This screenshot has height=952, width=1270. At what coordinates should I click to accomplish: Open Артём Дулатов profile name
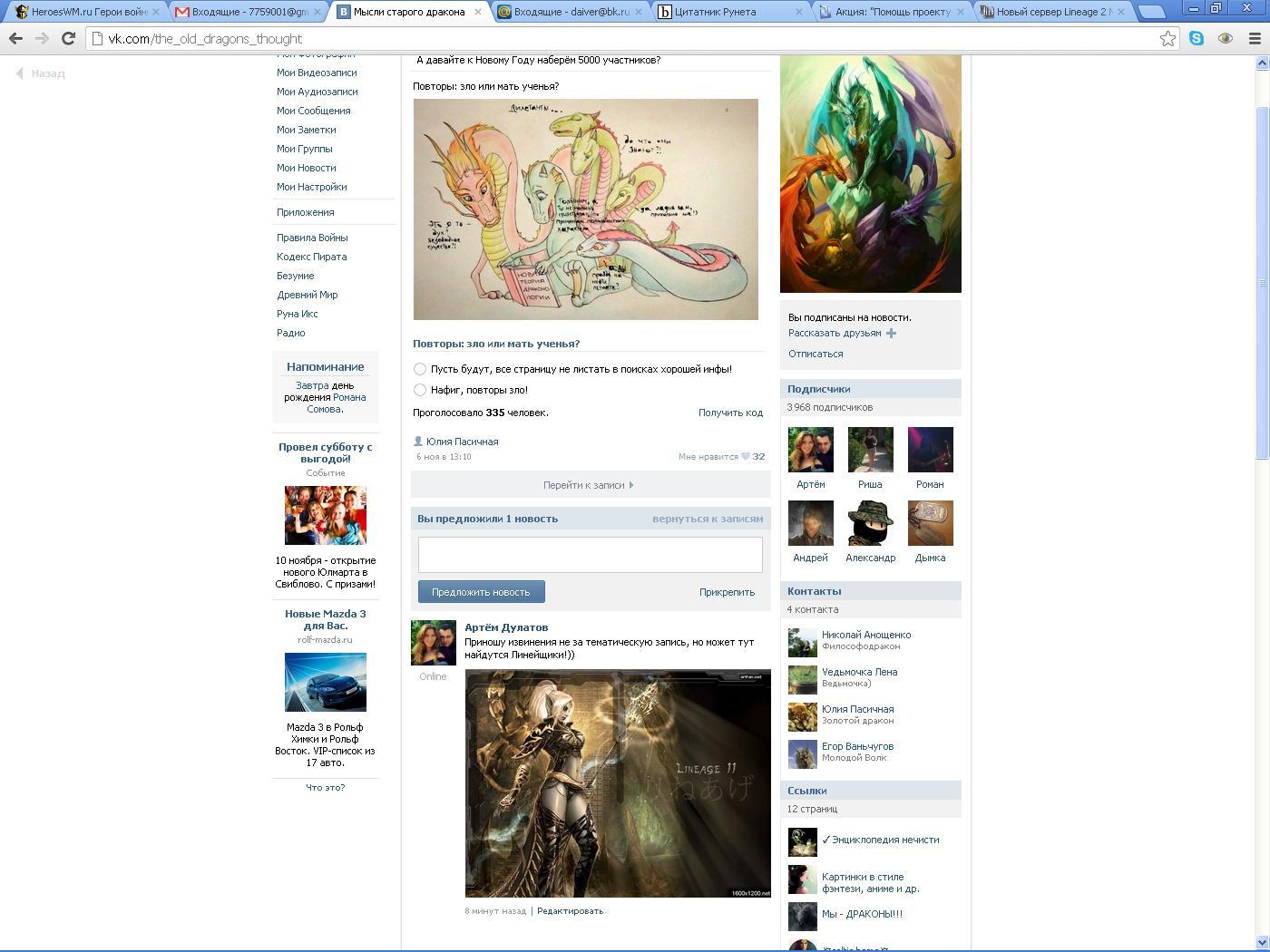coord(506,627)
